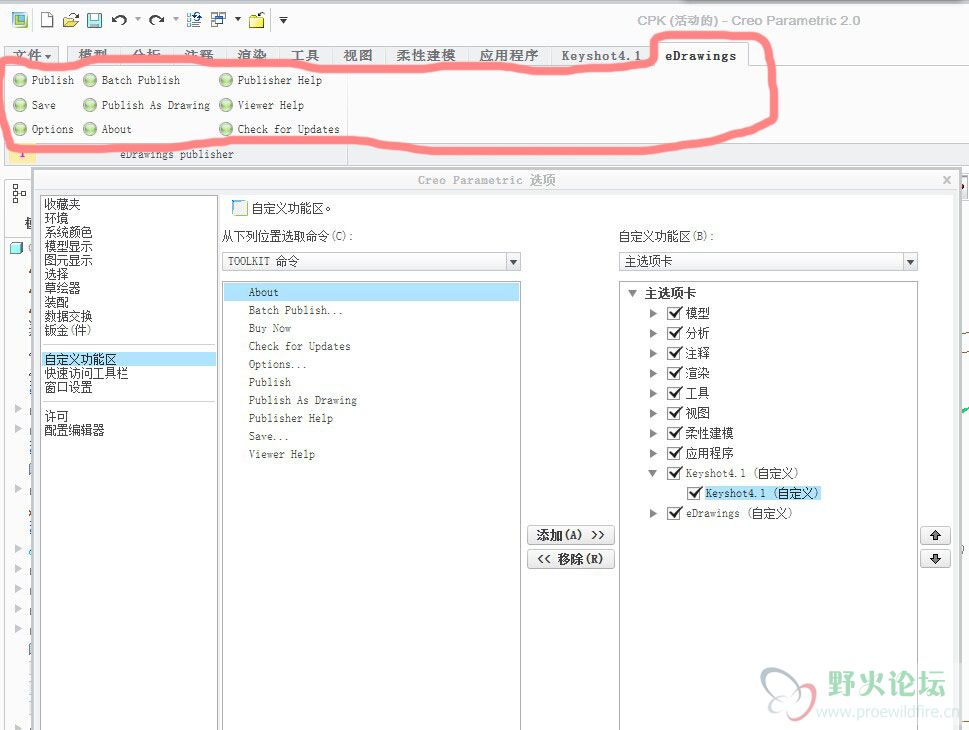This screenshot has height=730, width=969.
Task: Click the Viewer Help ribbon icon
Action: [x=226, y=105]
